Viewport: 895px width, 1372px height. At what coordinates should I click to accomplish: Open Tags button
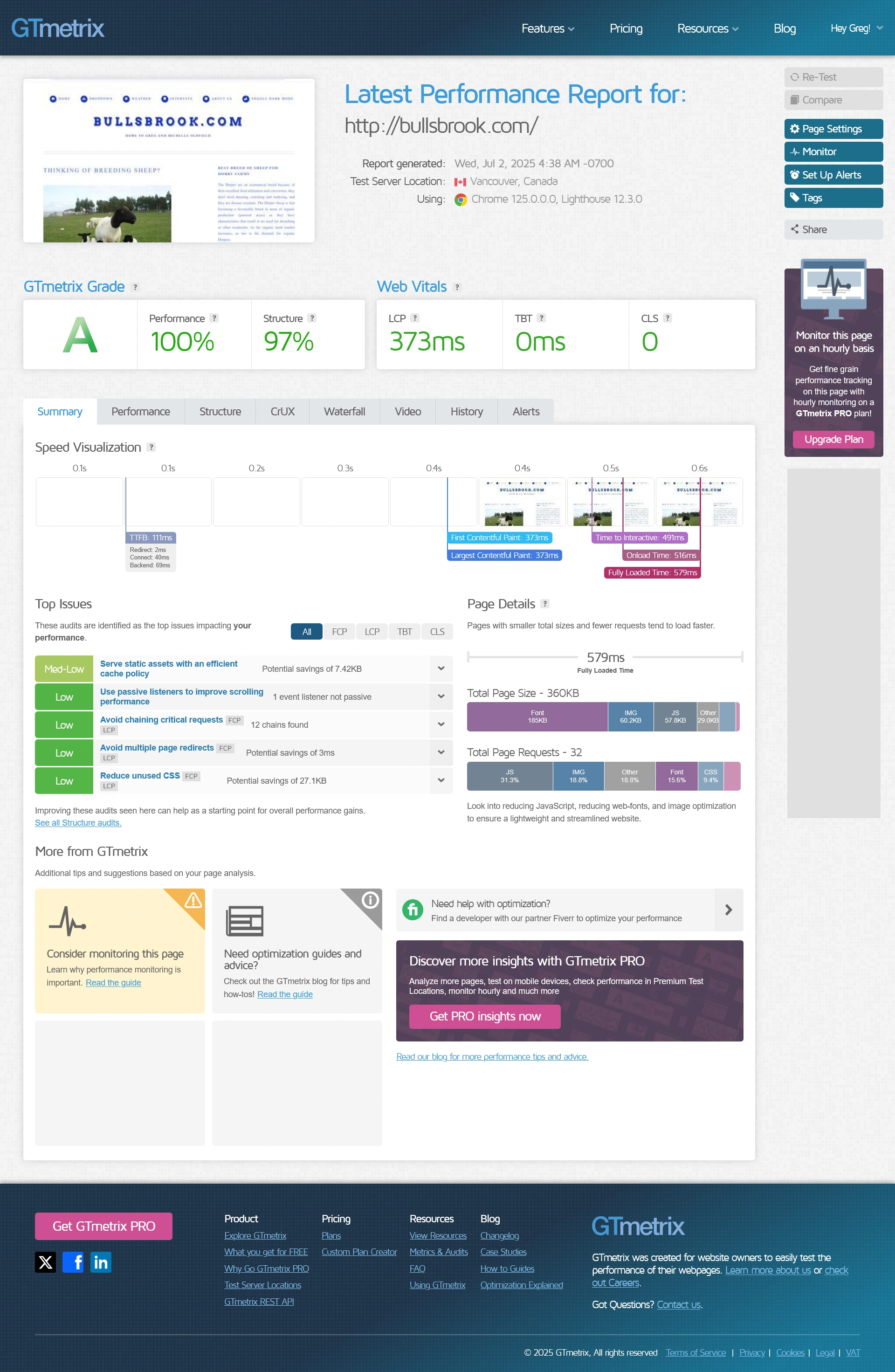pyautogui.click(x=833, y=198)
